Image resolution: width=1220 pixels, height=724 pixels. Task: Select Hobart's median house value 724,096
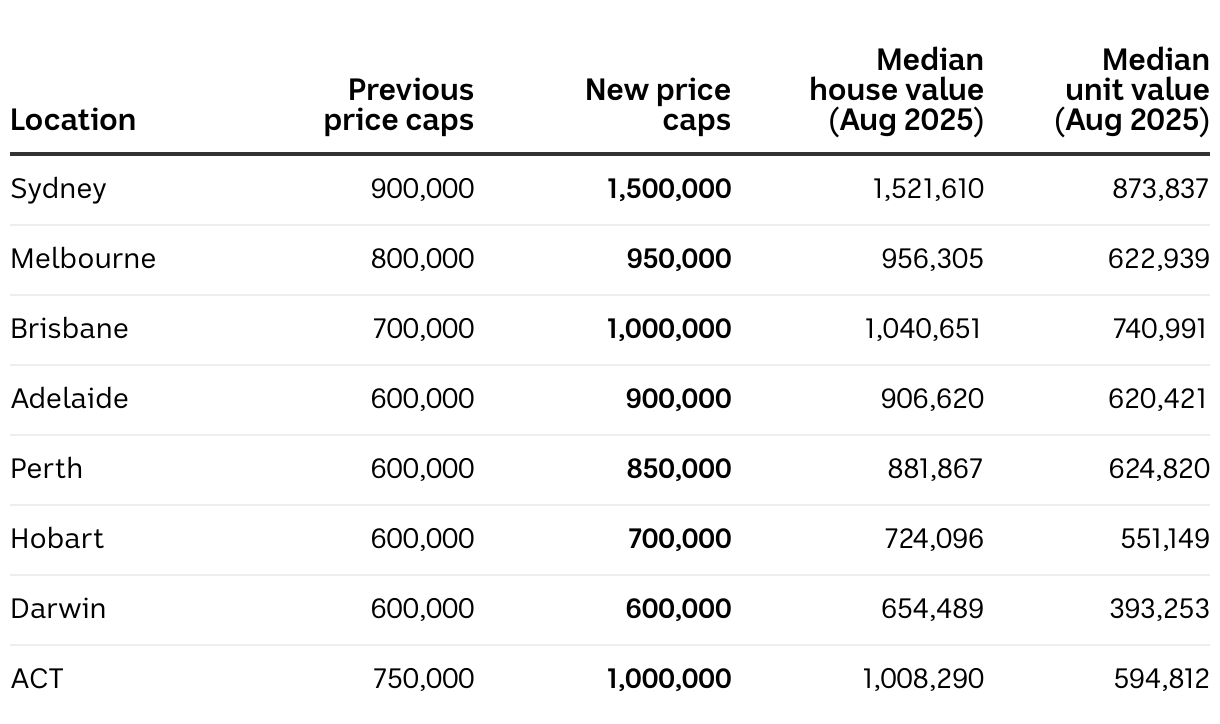tap(933, 539)
